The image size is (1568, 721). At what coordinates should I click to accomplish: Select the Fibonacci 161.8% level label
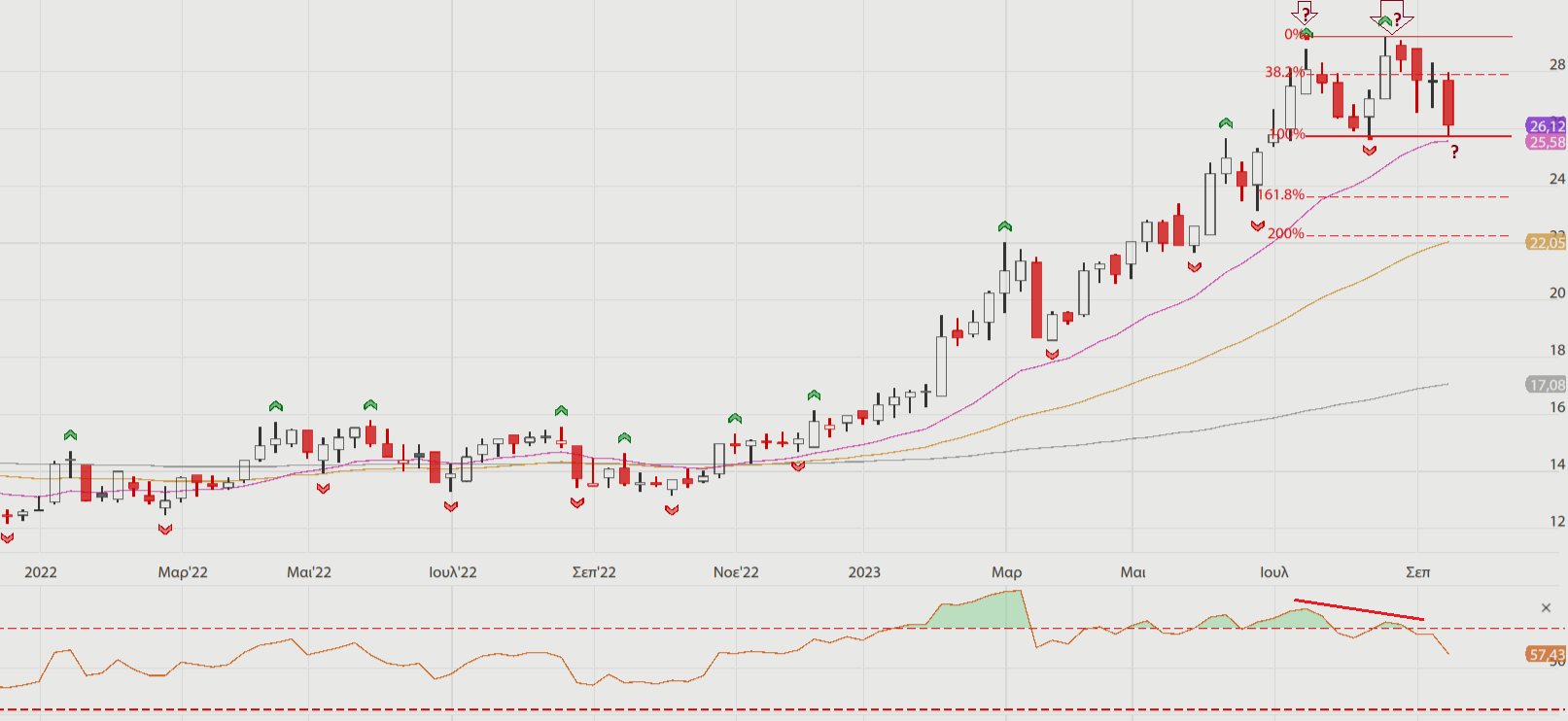tap(1283, 194)
